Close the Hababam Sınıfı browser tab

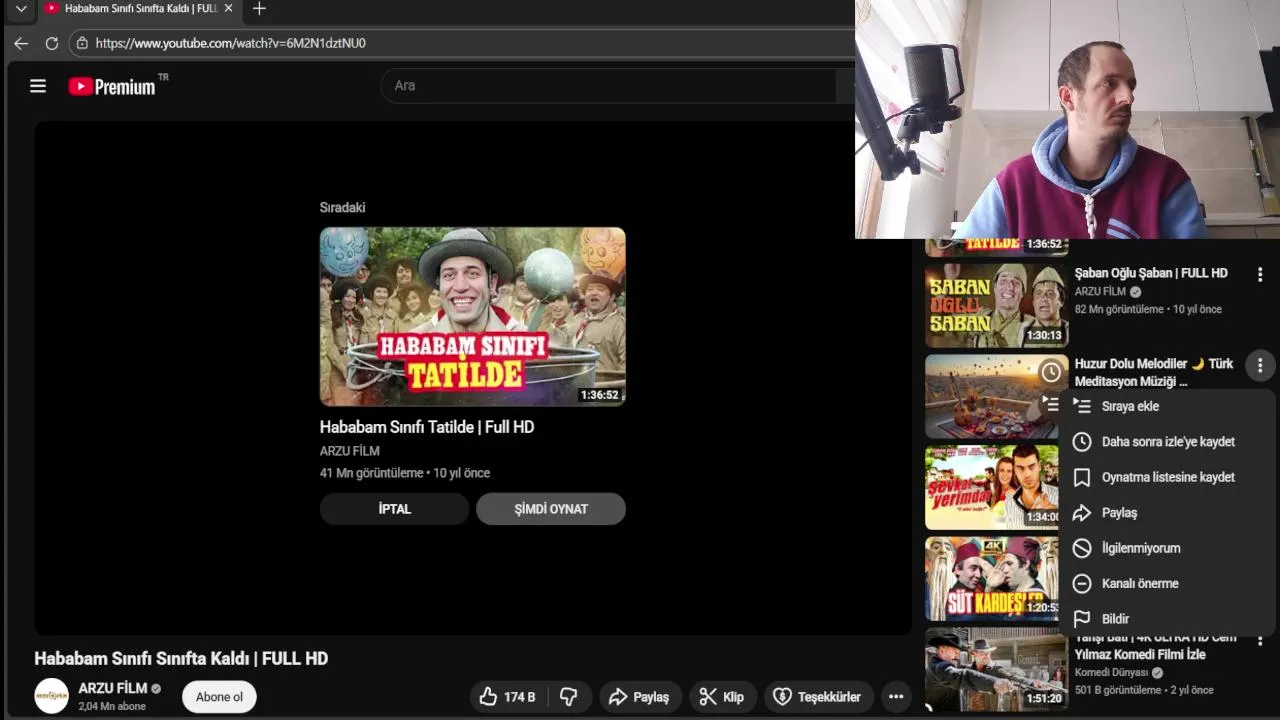click(x=228, y=9)
